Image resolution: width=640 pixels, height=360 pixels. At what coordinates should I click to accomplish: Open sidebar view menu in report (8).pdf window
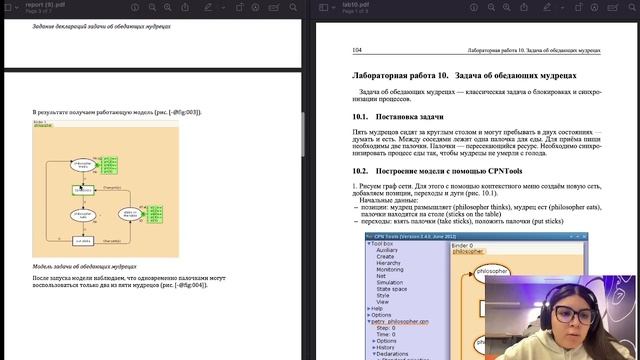(x=7, y=7)
